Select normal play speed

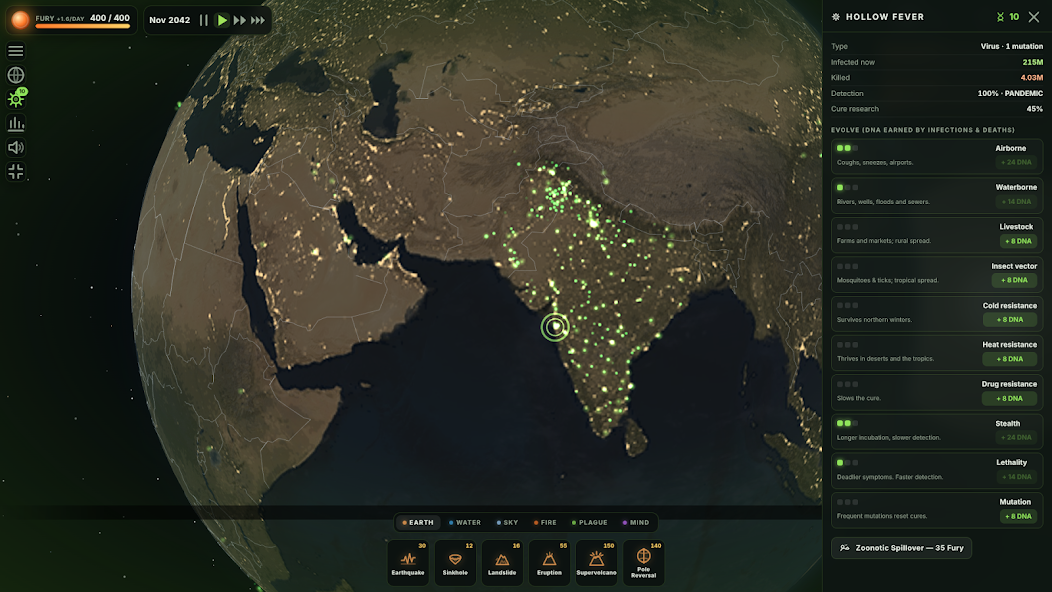pyautogui.click(x=221, y=20)
